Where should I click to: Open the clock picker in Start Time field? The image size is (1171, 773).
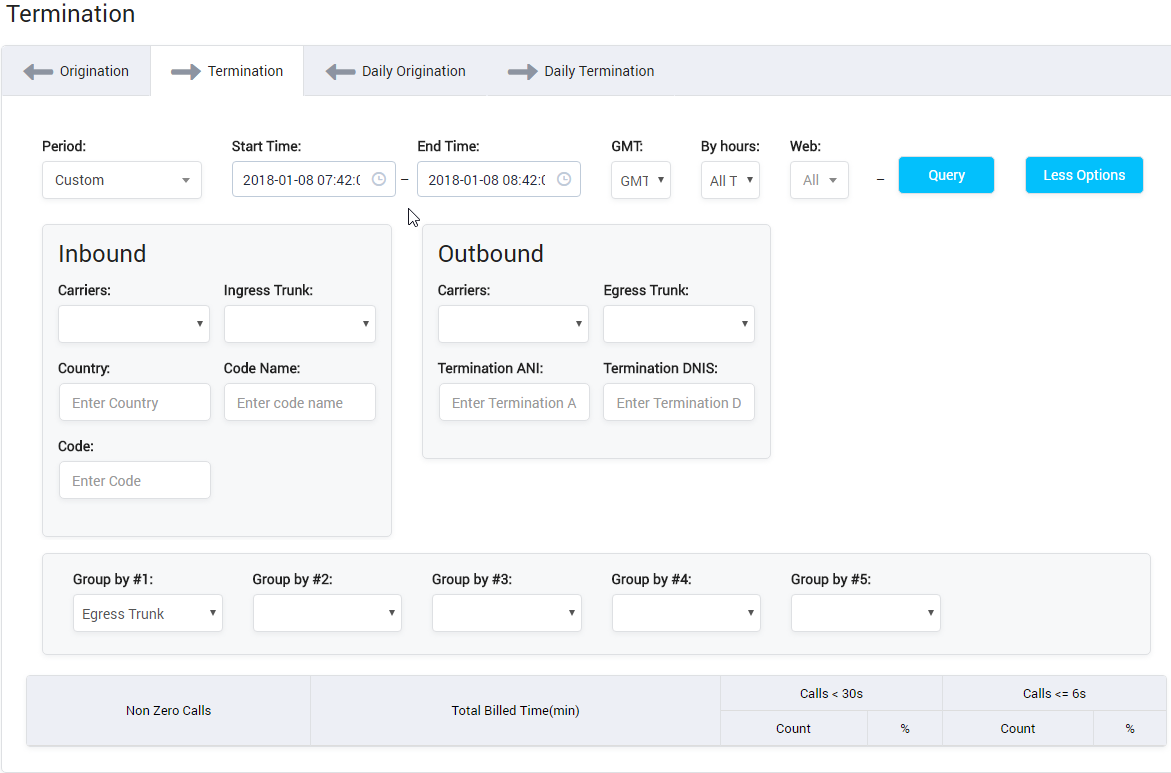[x=378, y=179]
